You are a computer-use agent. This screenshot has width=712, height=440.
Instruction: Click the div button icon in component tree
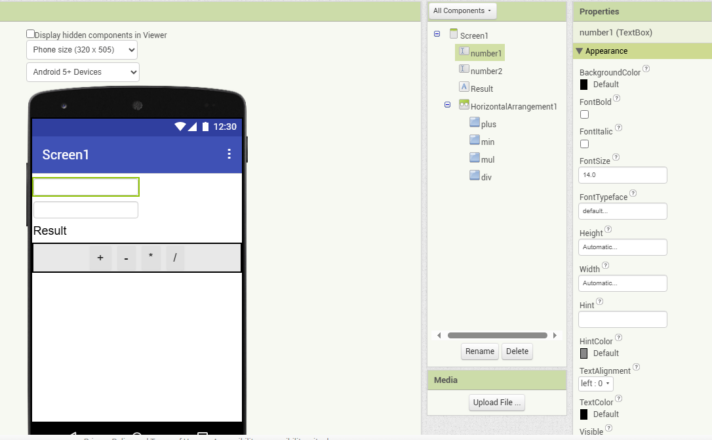474,176
